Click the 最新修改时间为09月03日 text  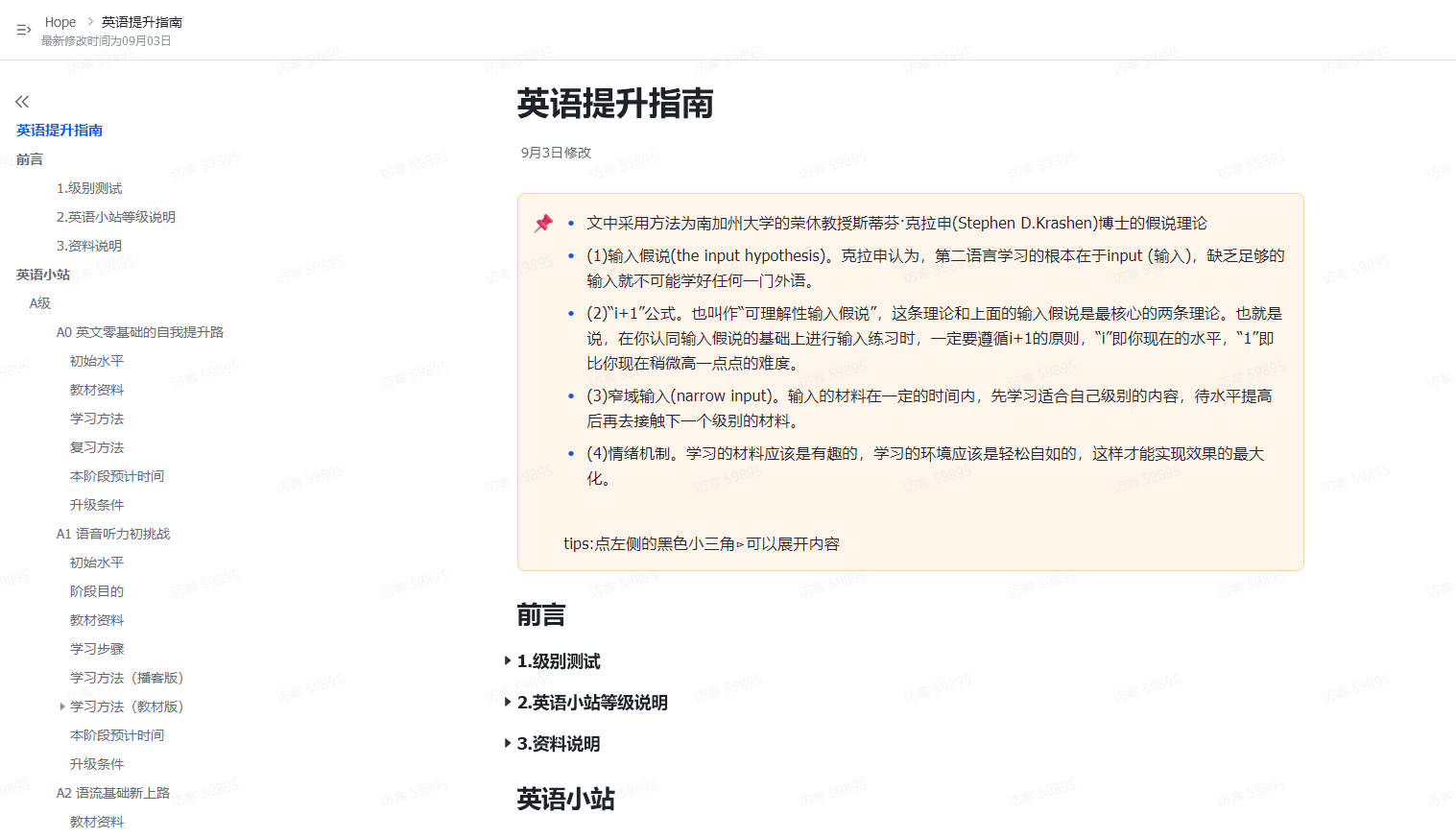tap(106, 41)
